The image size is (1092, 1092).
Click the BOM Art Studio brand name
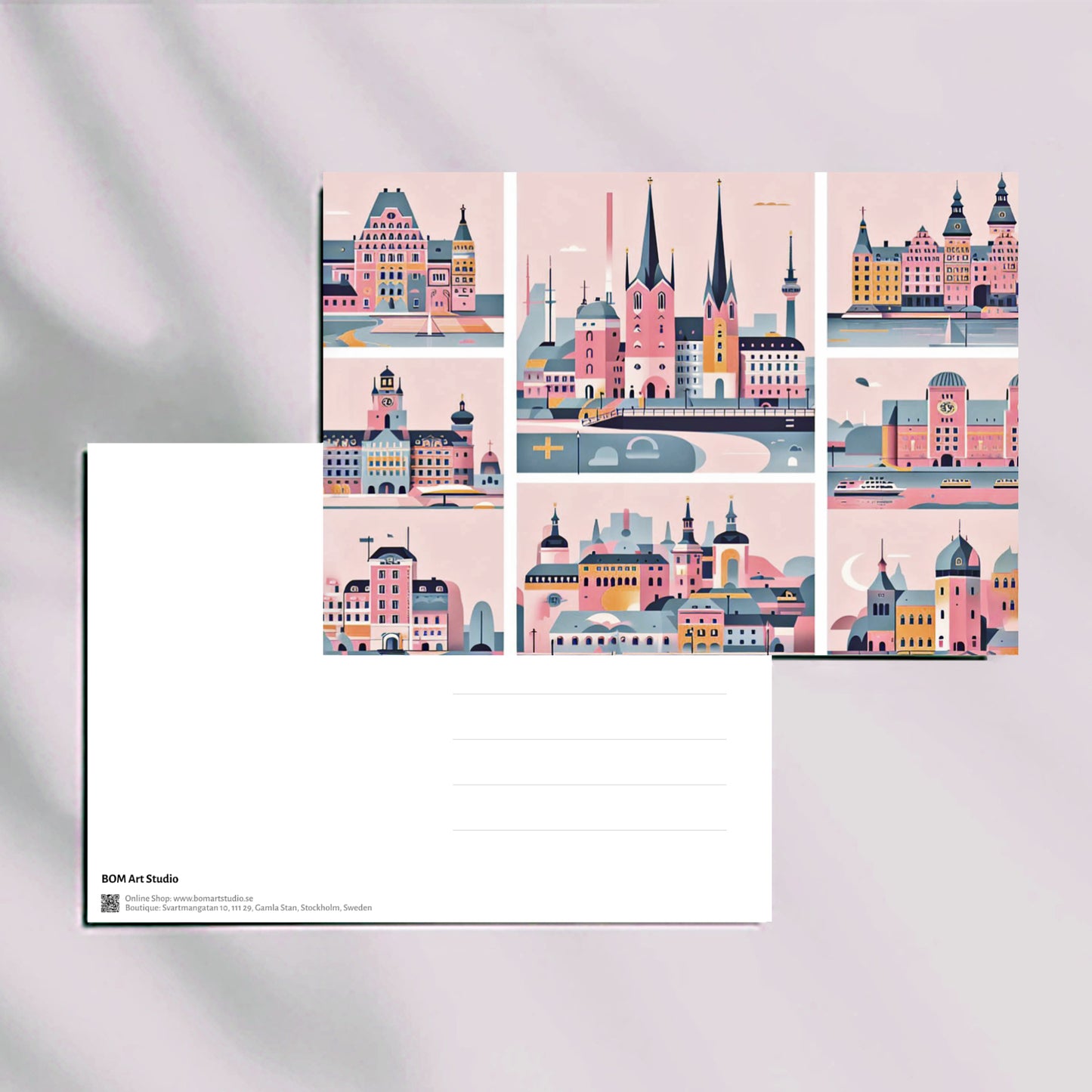(x=140, y=879)
